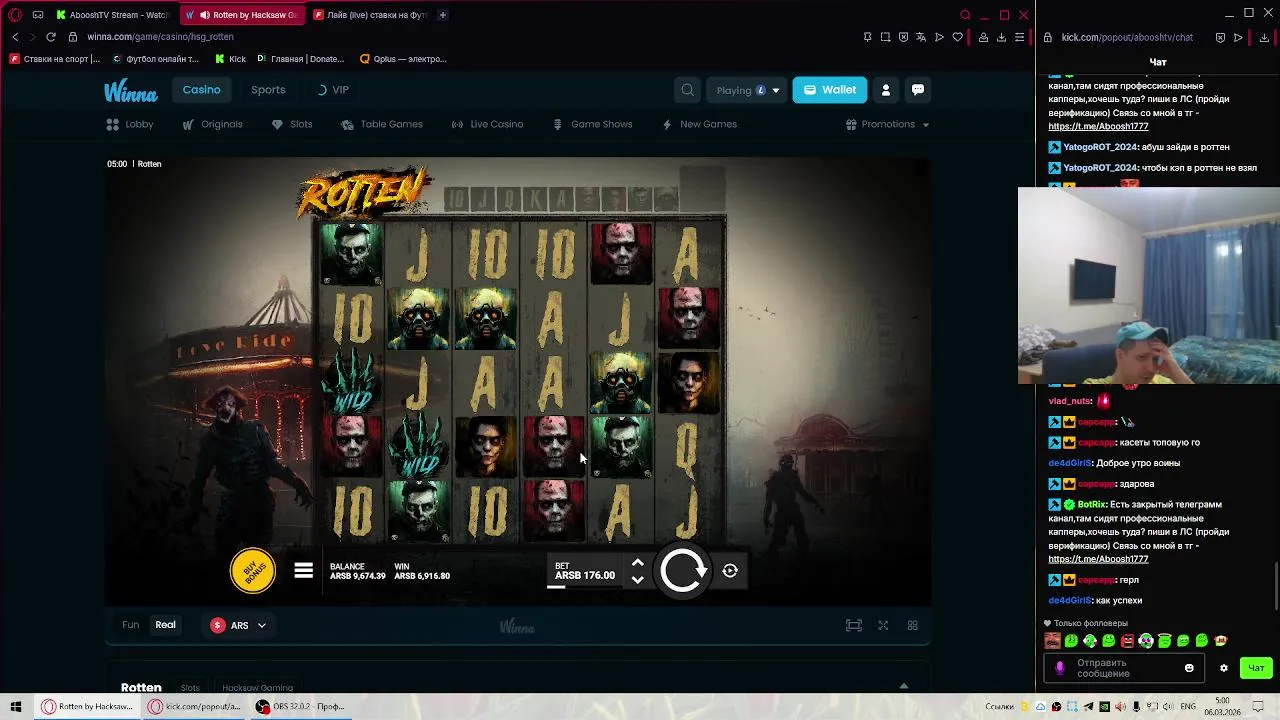Open the account profile icon

pos(885,90)
